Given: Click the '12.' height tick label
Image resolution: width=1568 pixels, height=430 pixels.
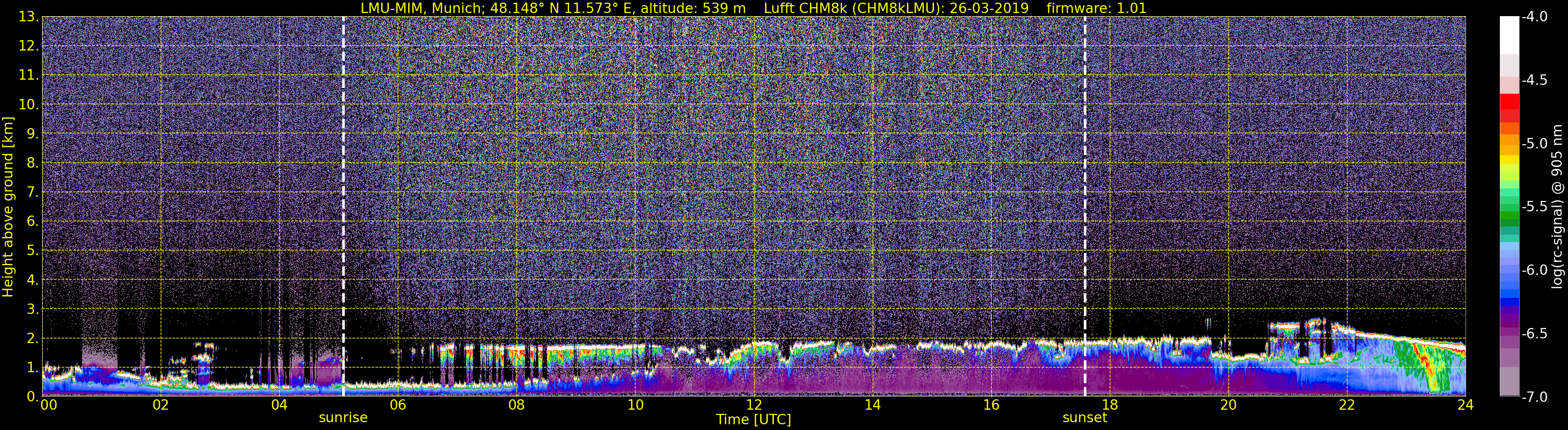Looking at the screenshot, I should [29, 46].
